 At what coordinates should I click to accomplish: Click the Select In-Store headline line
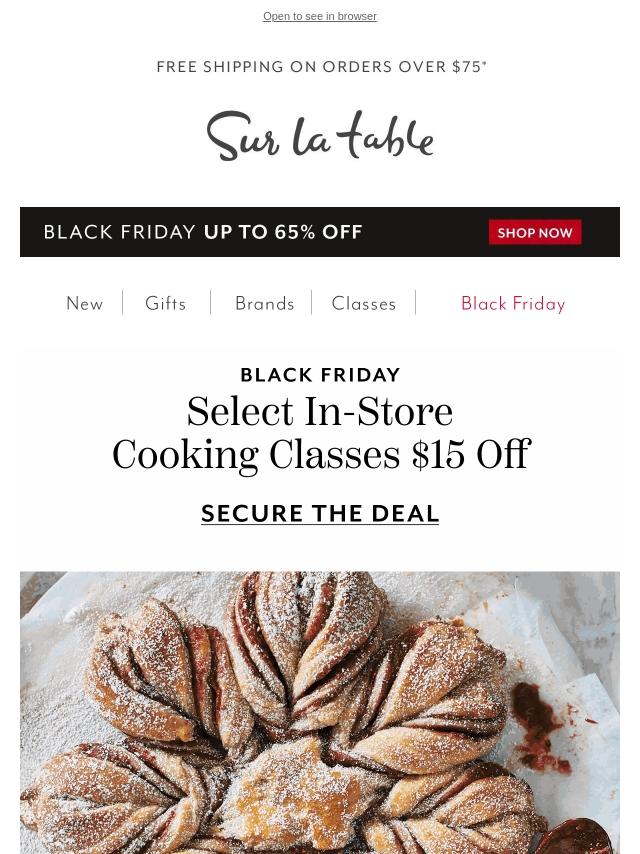coord(320,412)
